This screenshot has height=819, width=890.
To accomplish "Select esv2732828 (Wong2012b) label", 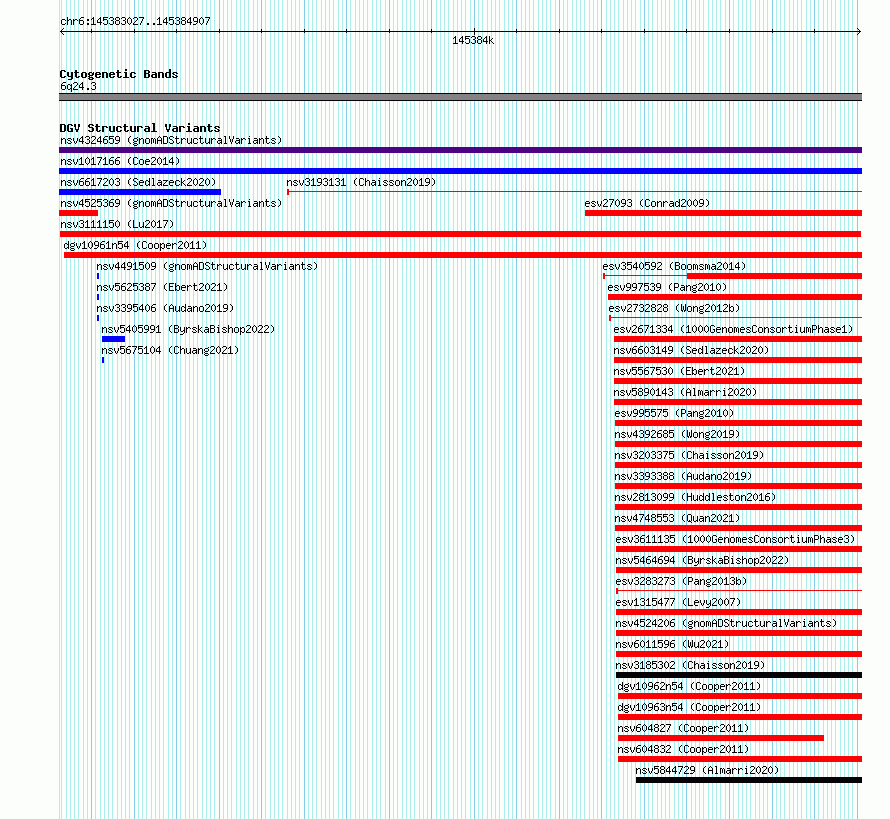I will click(674, 308).
